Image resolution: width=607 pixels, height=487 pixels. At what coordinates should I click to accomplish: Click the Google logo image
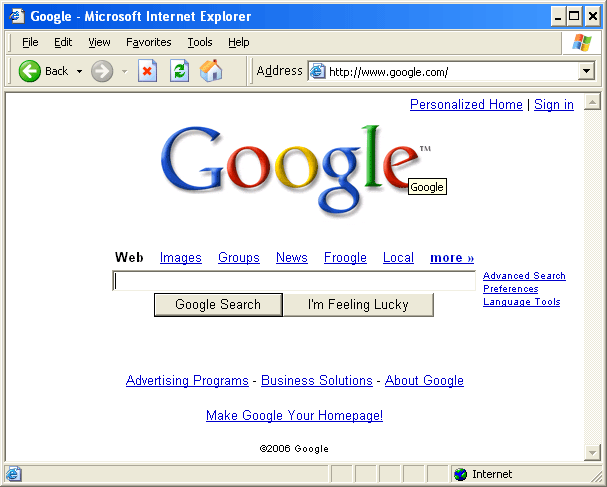pyautogui.click(x=296, y=170)
